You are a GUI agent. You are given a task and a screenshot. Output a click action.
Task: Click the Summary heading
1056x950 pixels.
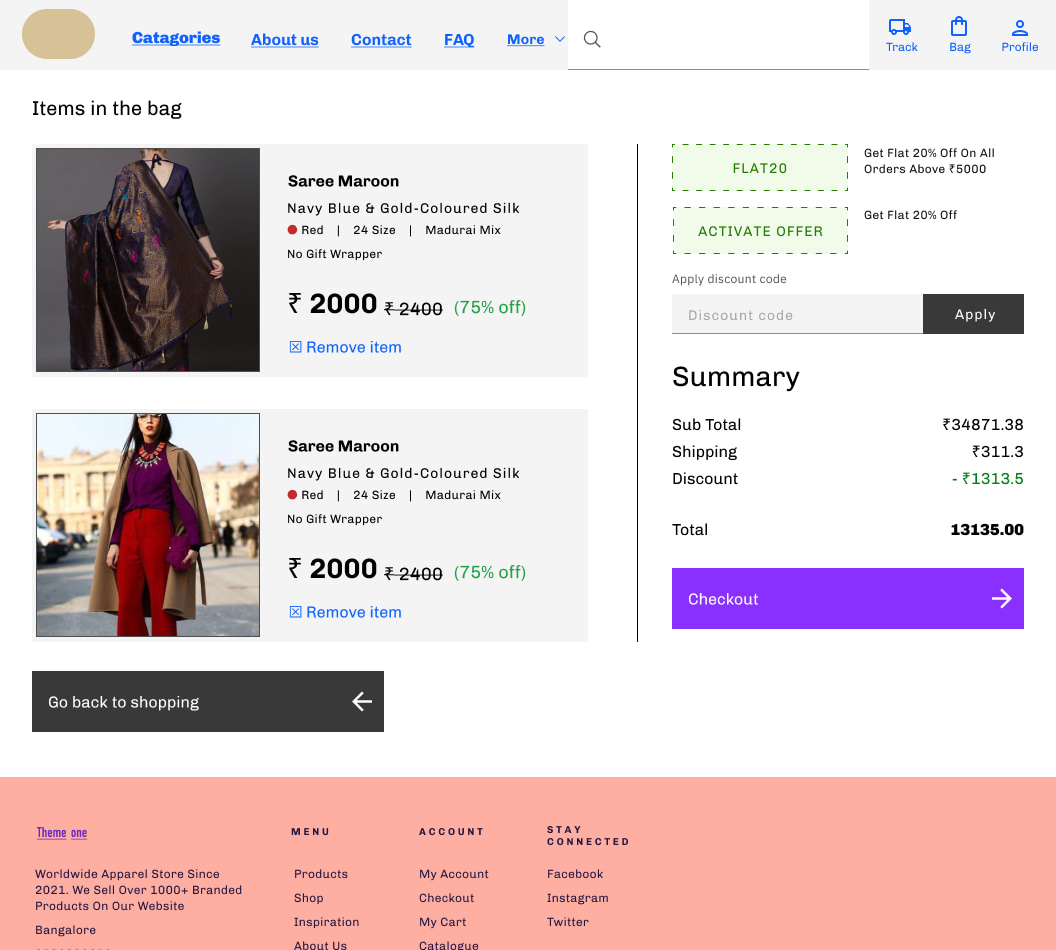tap(735, 377)
